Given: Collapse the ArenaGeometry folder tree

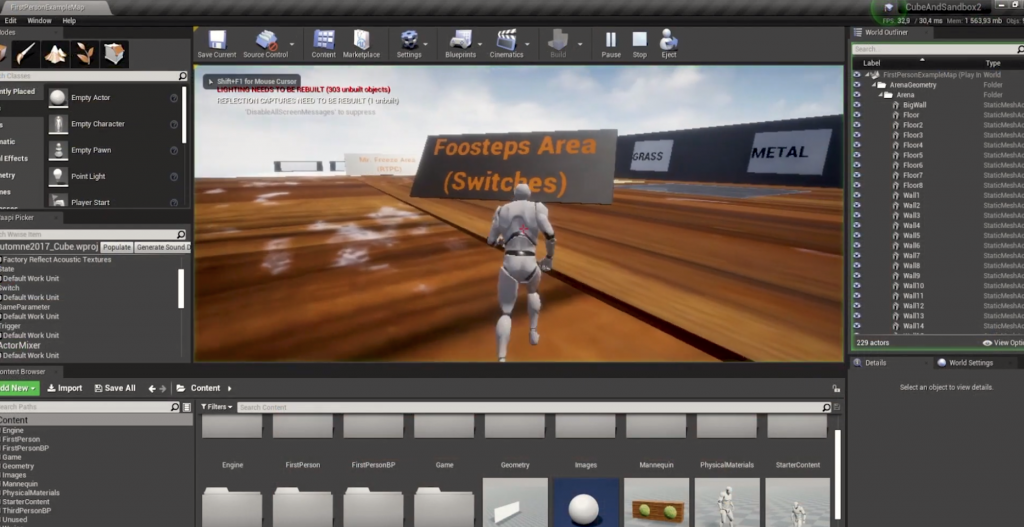Looking at the screenshot, I should (874, 85).
